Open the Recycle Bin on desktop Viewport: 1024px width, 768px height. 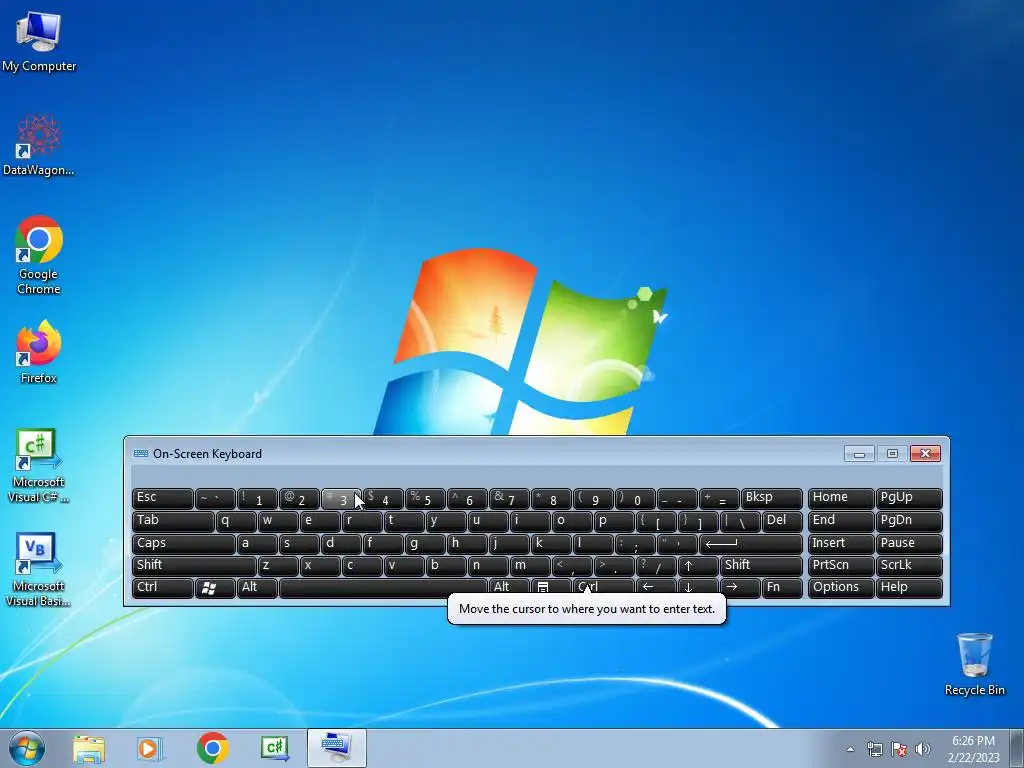[x=974, y=664]
